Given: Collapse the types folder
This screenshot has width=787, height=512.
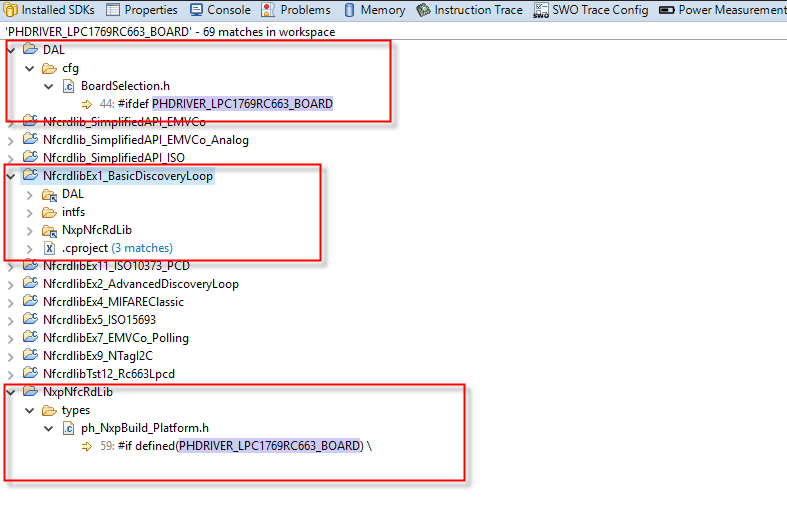Looking at the screenshot, I should click(x=30, y=411).
